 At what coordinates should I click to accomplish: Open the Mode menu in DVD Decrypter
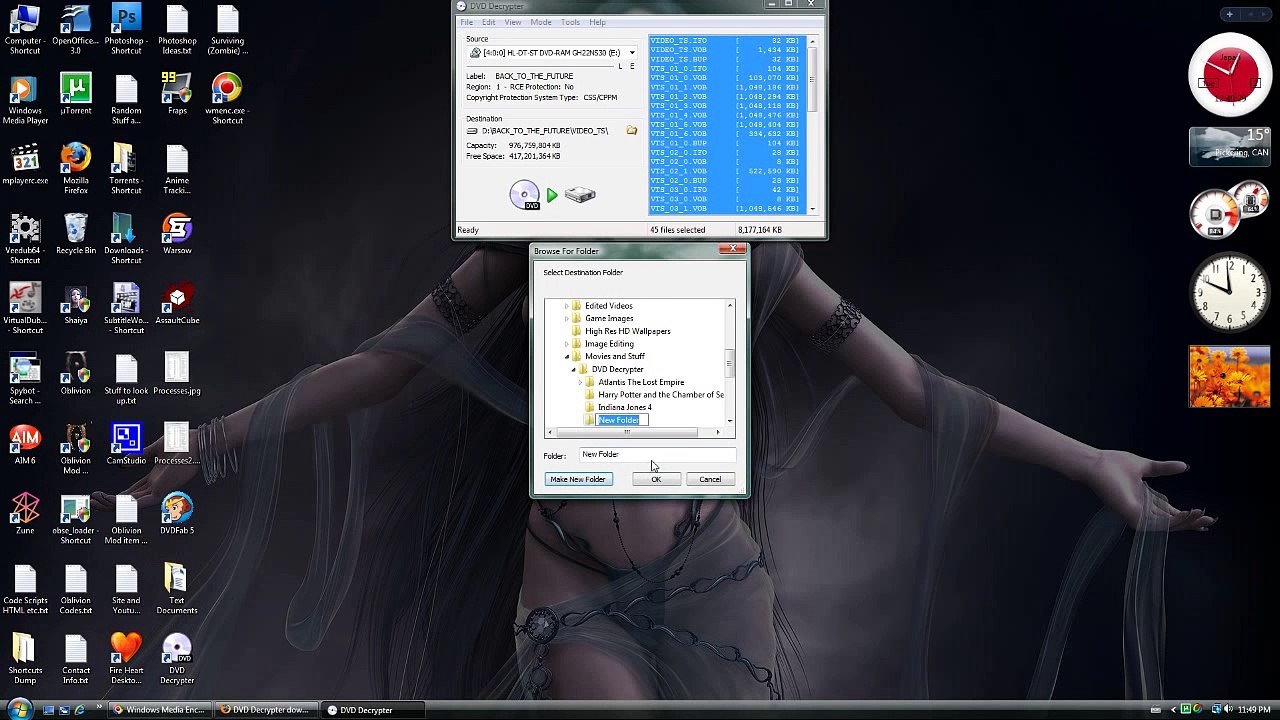click(541, 22)
